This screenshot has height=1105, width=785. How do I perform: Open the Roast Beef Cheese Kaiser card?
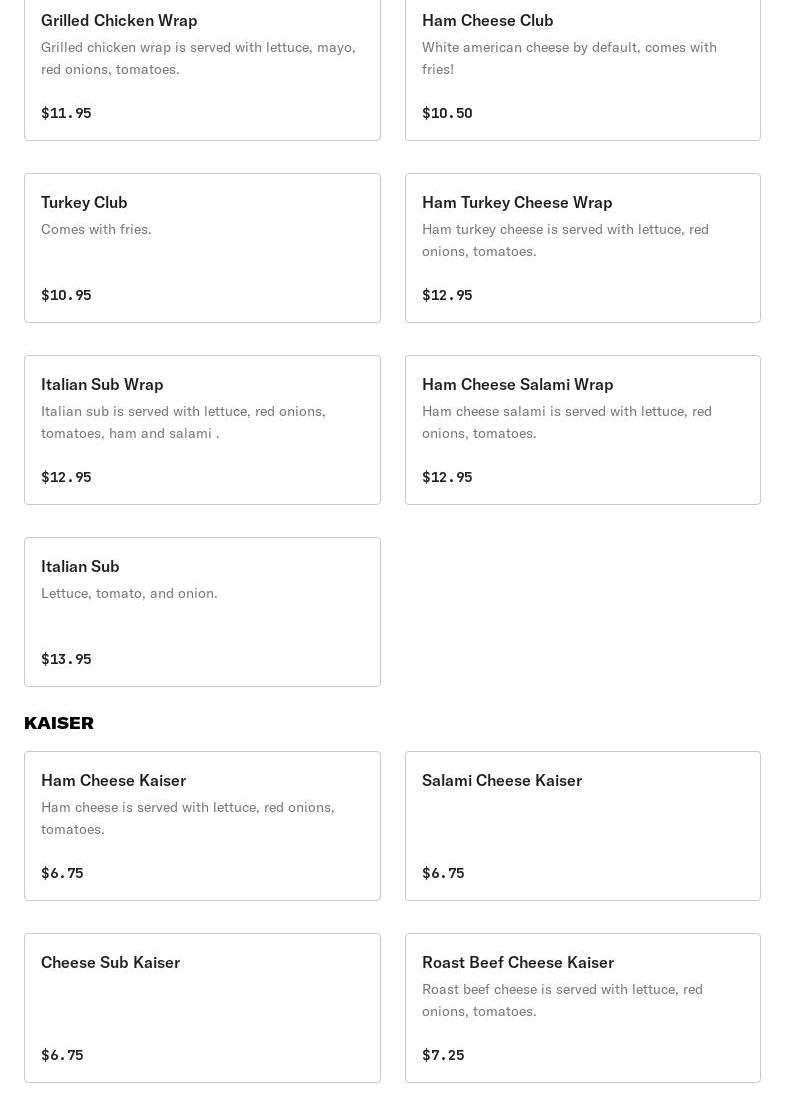click(x=583, y=1008)
